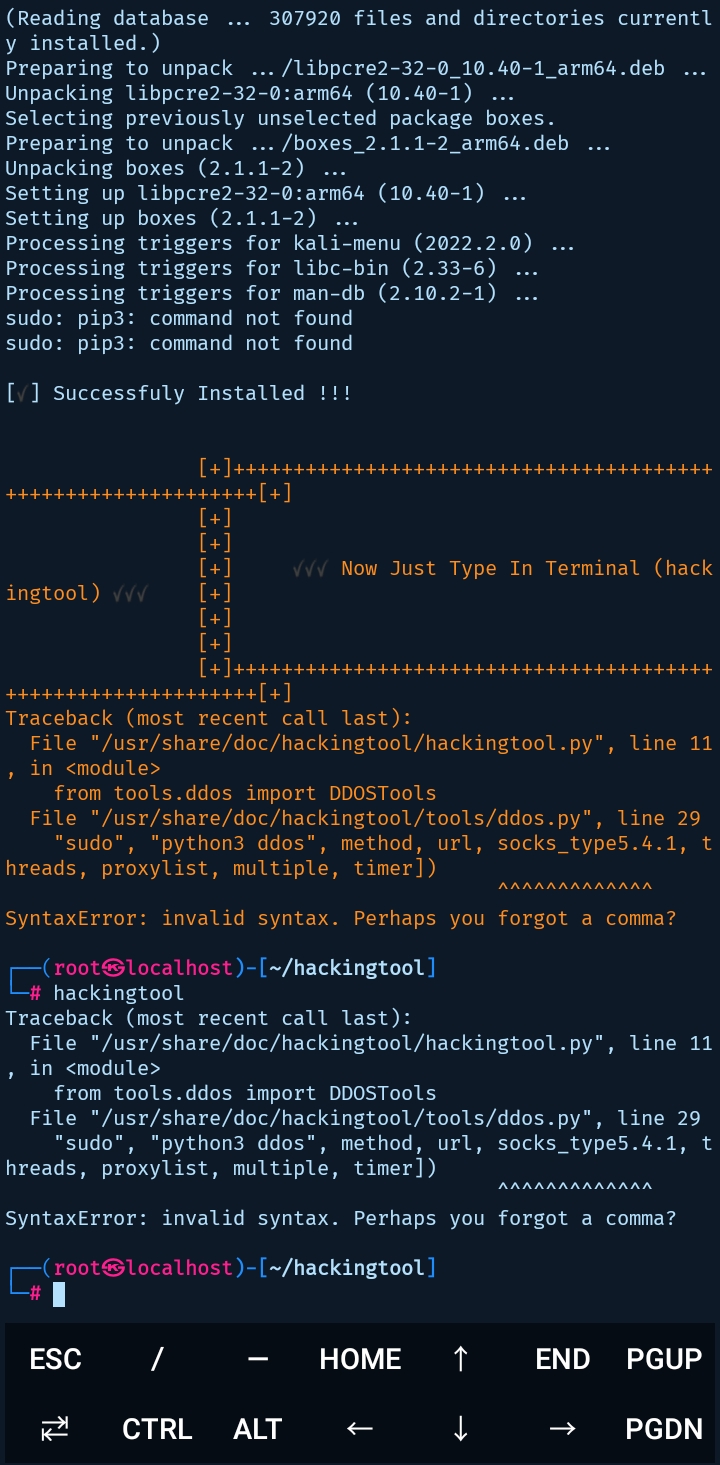Toggle the CTRL modifier key

tap(156, 1428)
